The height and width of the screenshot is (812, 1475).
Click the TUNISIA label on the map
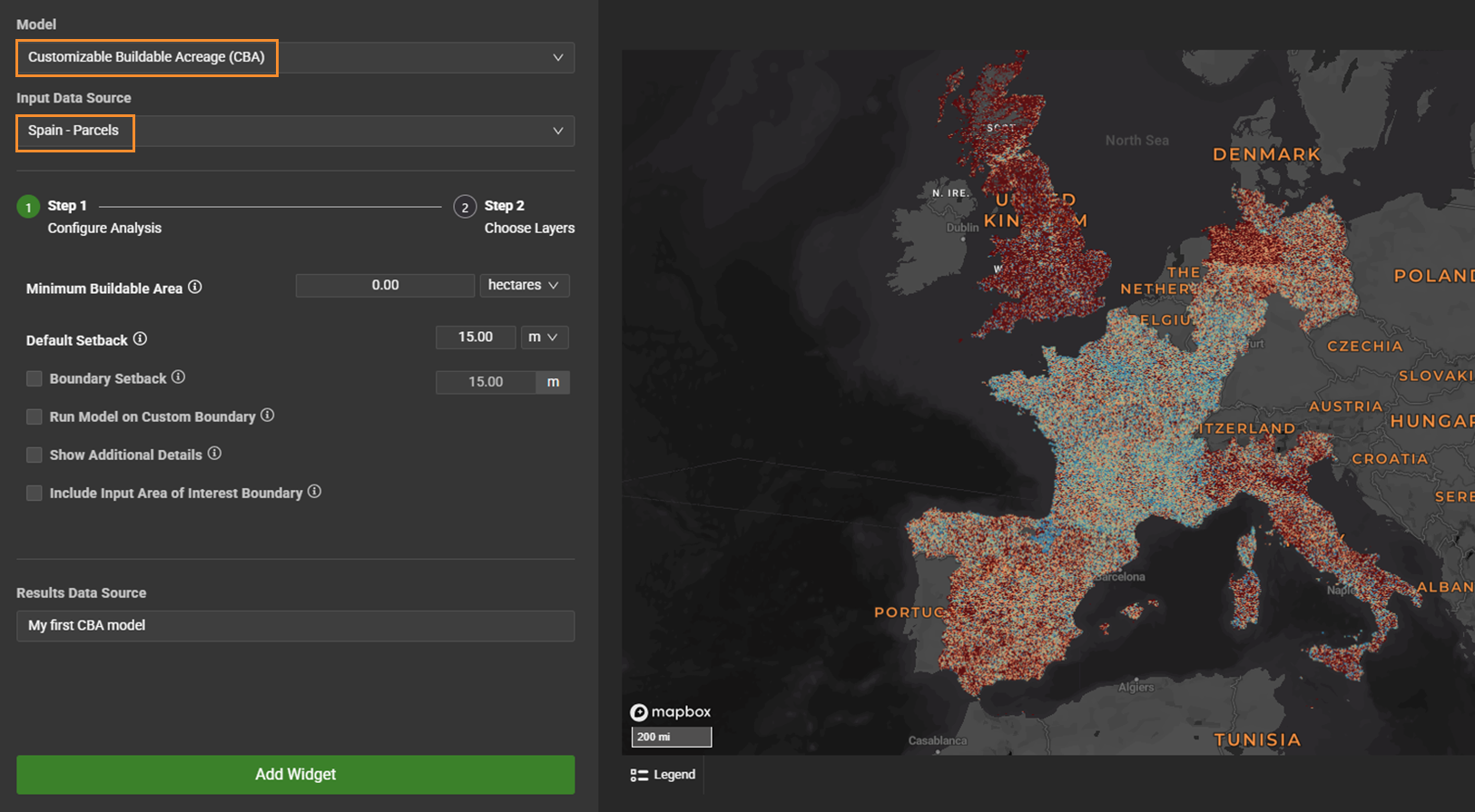(x=1257, y=739)
